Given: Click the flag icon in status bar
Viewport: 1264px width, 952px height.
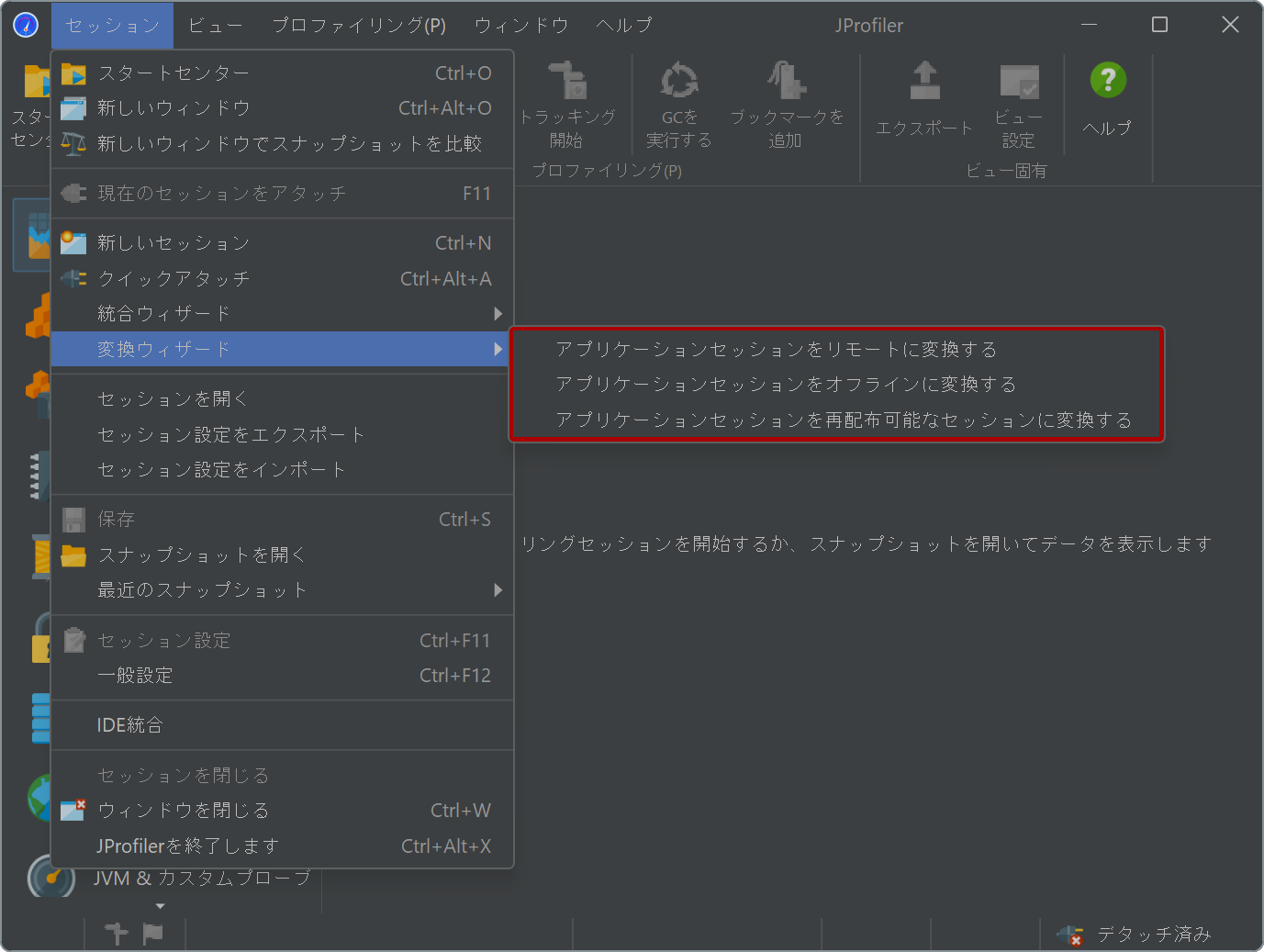Looking at the screenshot, I should point(153,934).
